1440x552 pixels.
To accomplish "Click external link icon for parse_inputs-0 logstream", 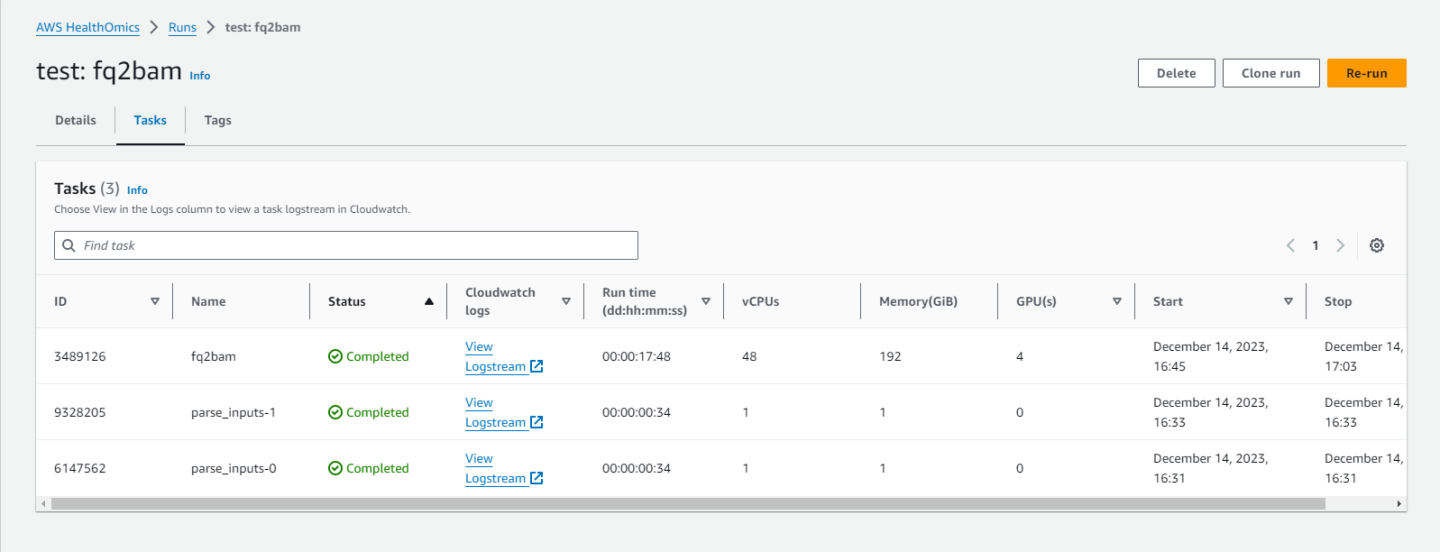I will (x=537, y=479).
